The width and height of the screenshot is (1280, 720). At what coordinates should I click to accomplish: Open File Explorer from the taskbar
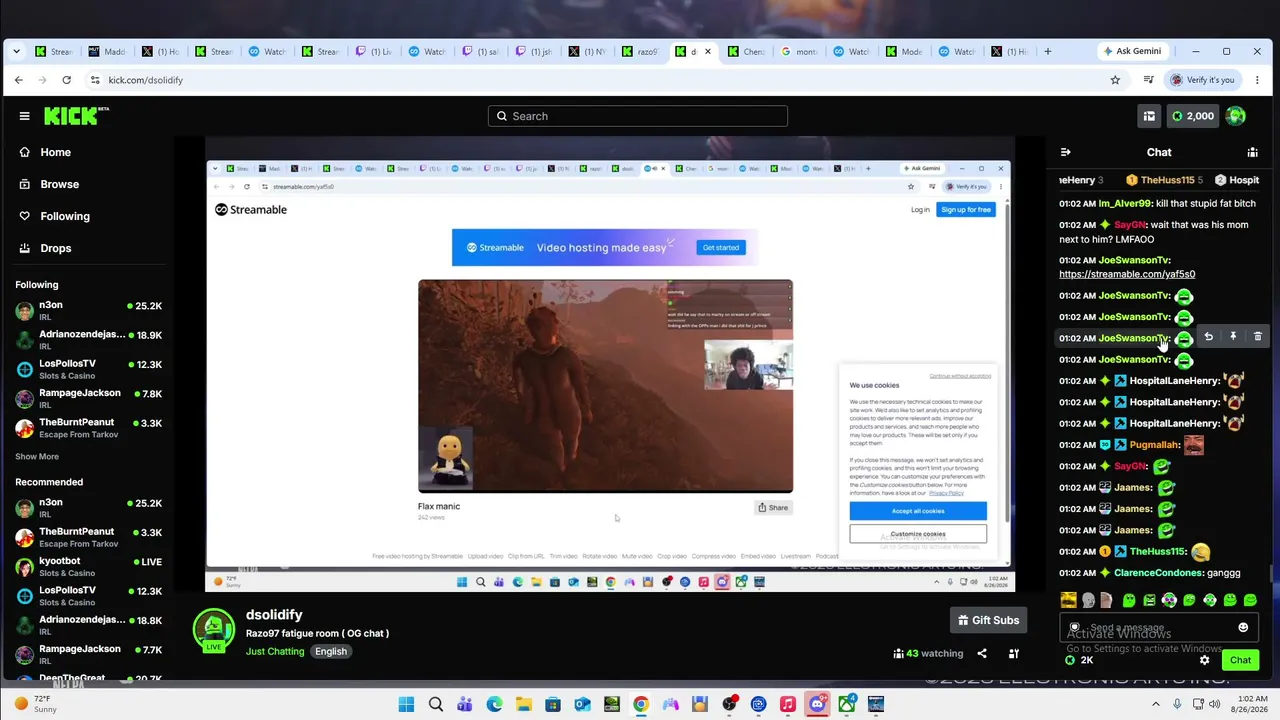[x=523, y=704]
